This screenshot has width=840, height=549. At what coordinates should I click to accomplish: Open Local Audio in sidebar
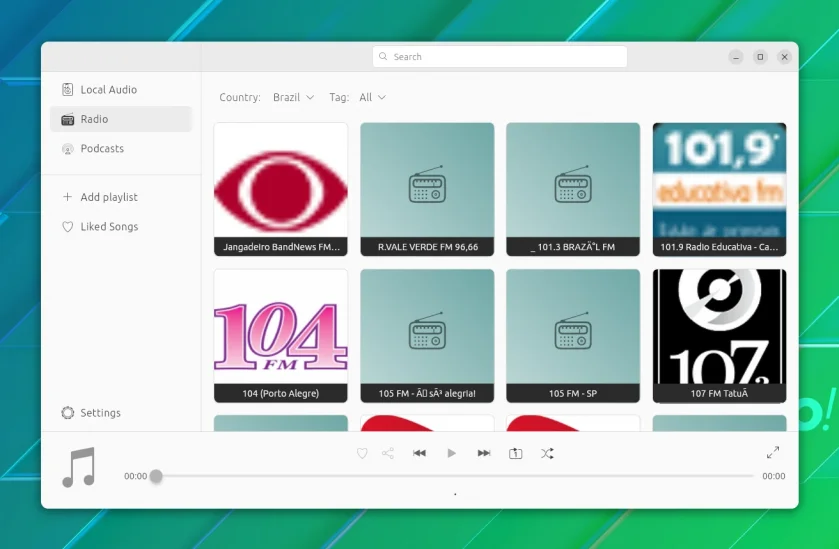[121, 89]
